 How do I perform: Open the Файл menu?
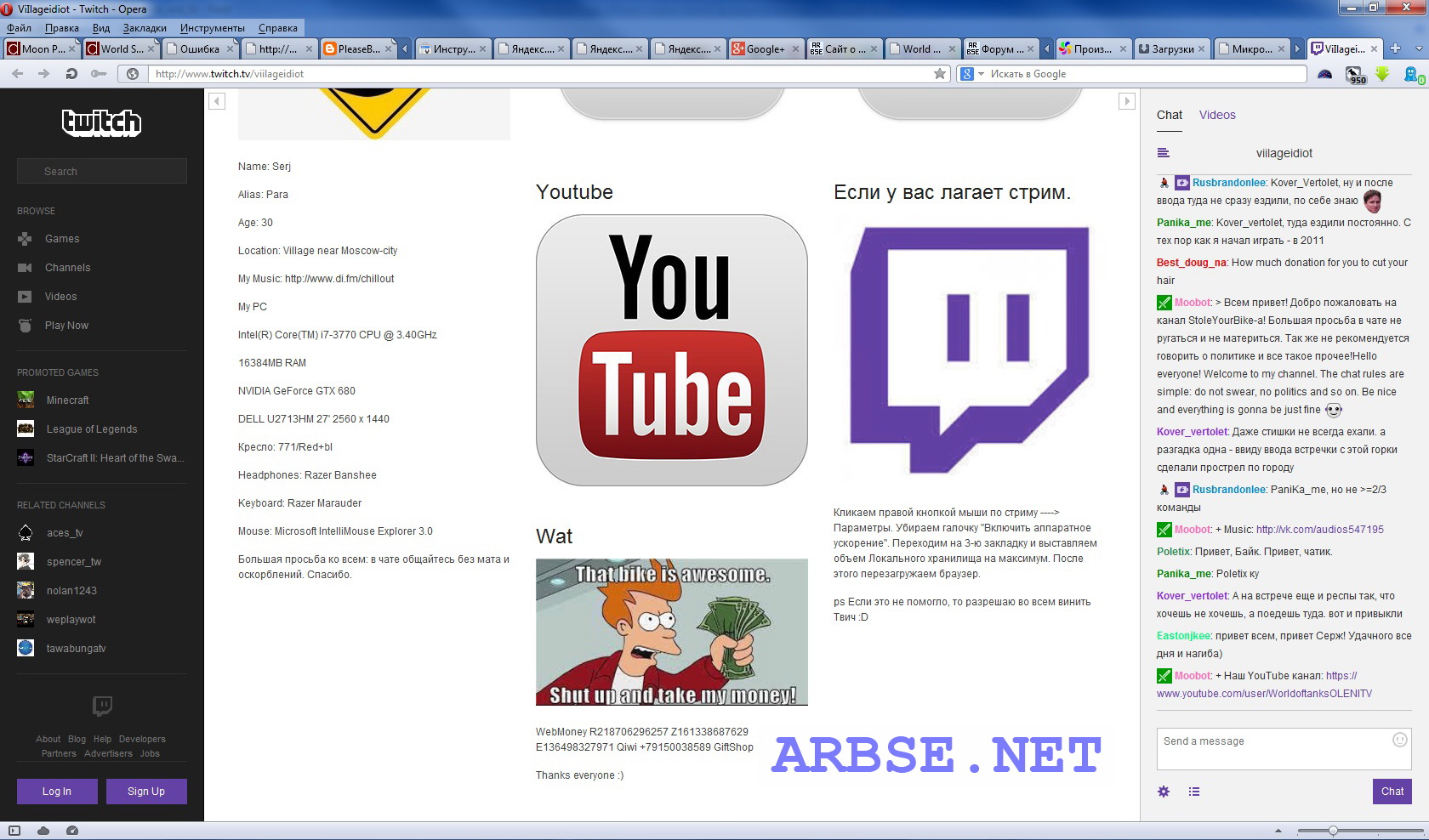(x=19, y=28)
